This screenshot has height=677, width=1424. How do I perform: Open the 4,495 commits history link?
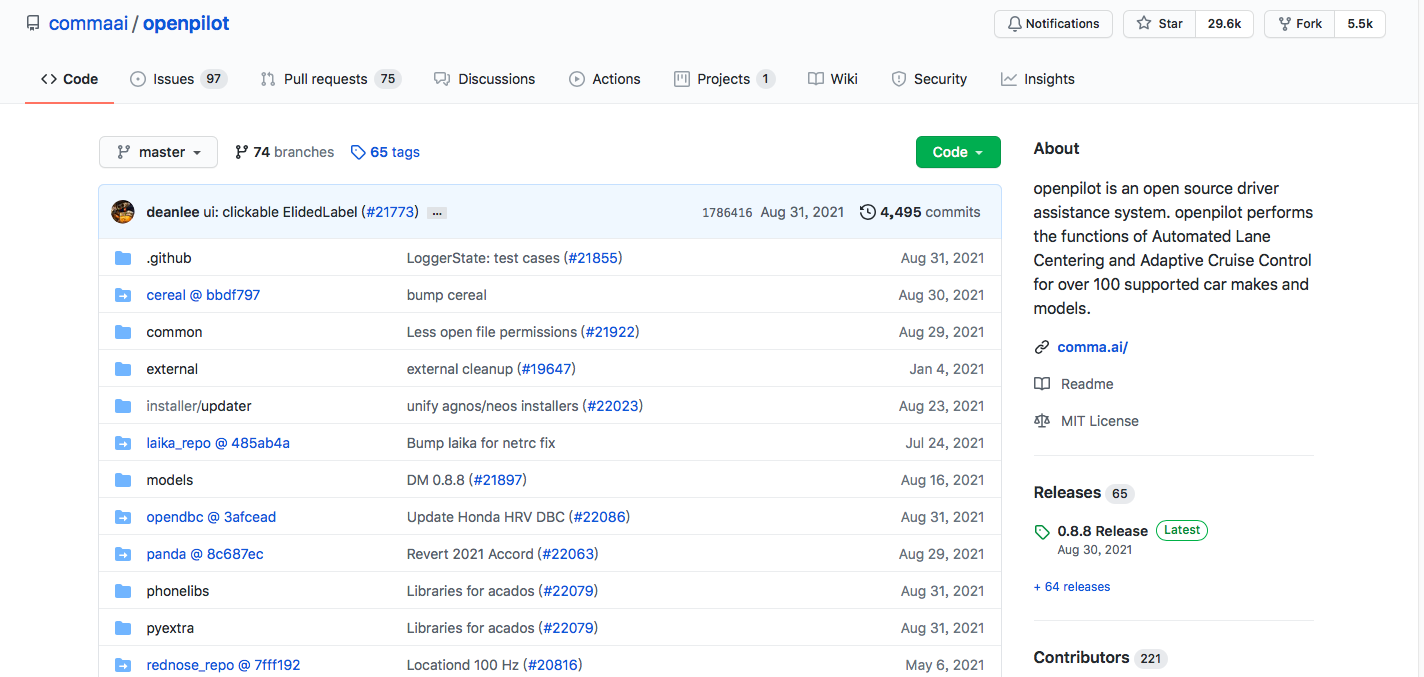point(920,212)
